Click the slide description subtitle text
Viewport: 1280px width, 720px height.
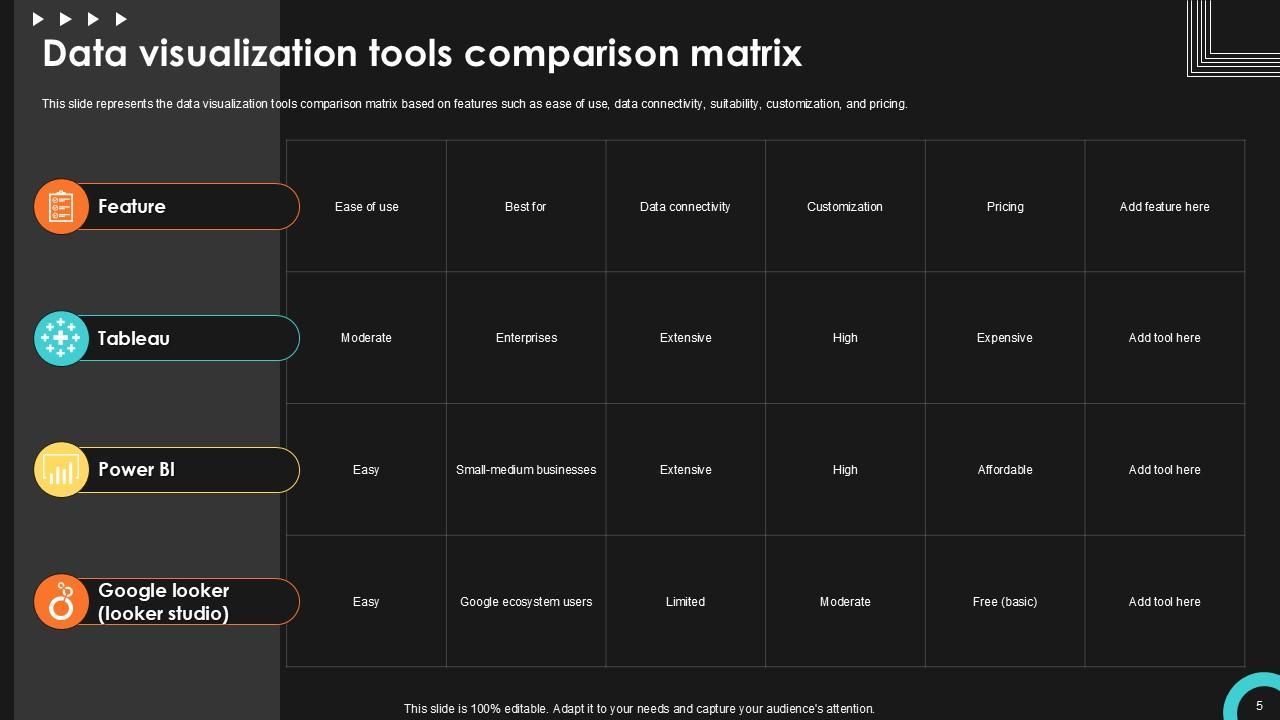[474, 104]
